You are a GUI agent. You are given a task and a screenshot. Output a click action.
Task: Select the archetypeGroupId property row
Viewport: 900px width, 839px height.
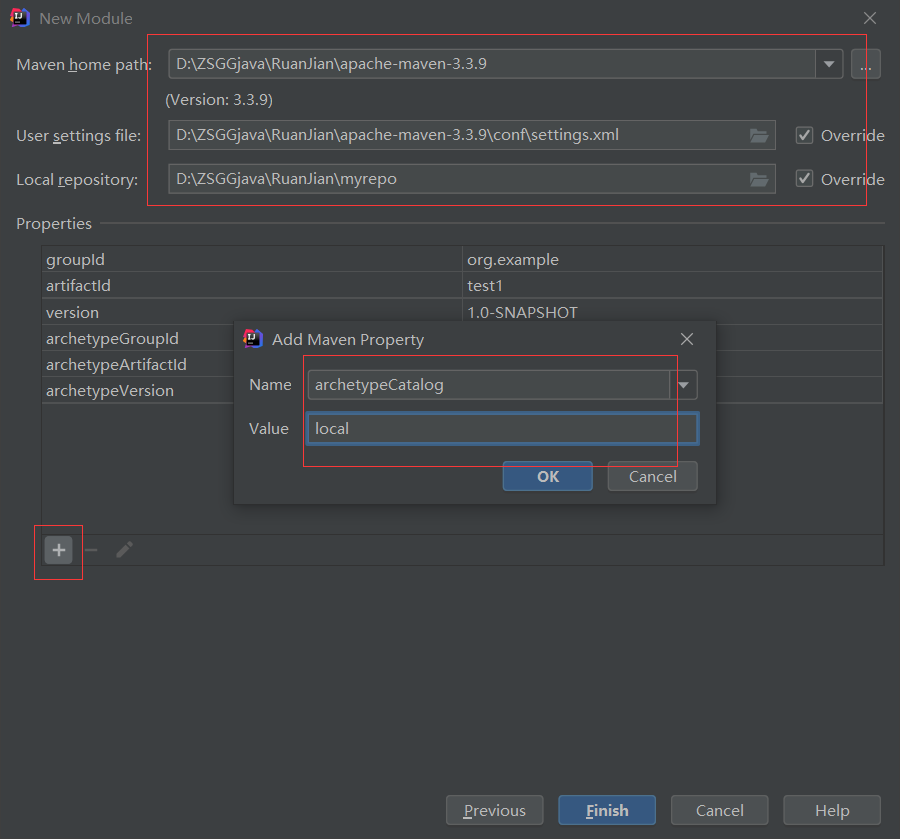[138, 339]
